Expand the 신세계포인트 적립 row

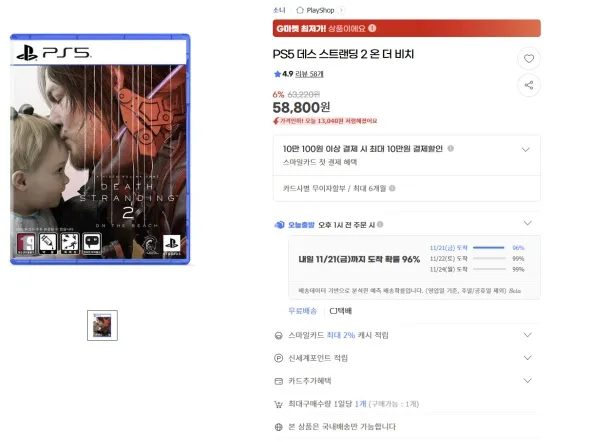point(528,358)
